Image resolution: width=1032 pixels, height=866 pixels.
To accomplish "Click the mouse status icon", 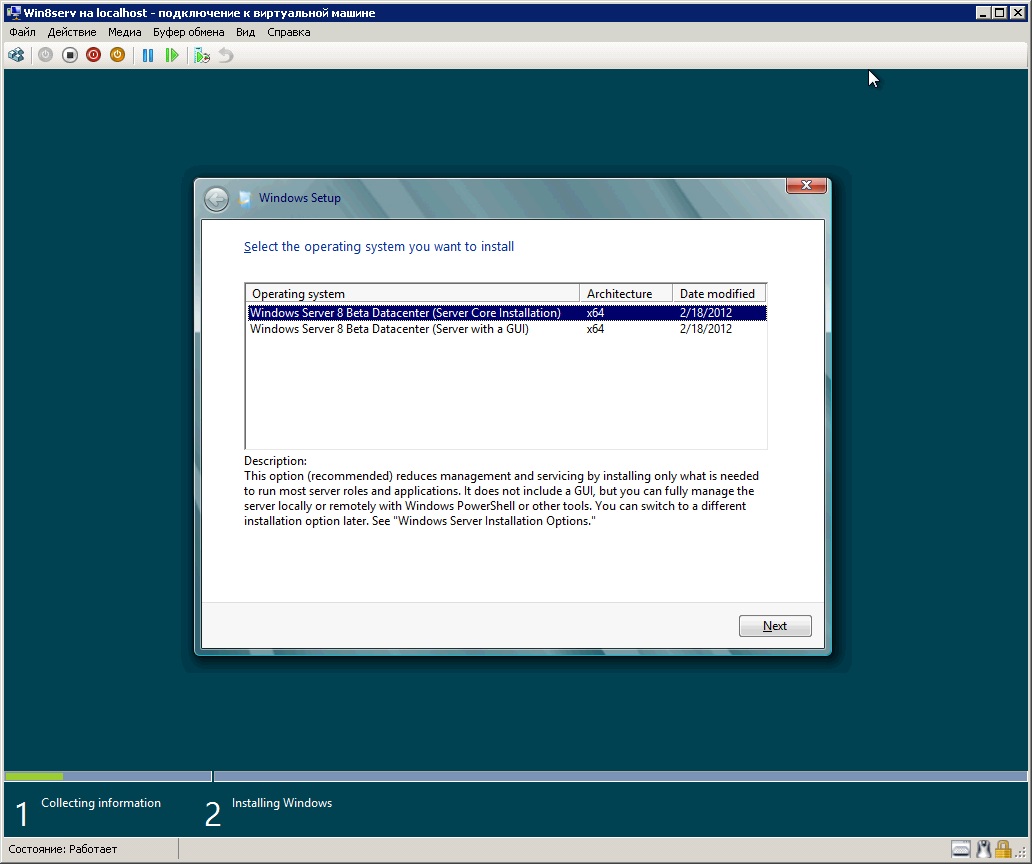I will (983, 849).
